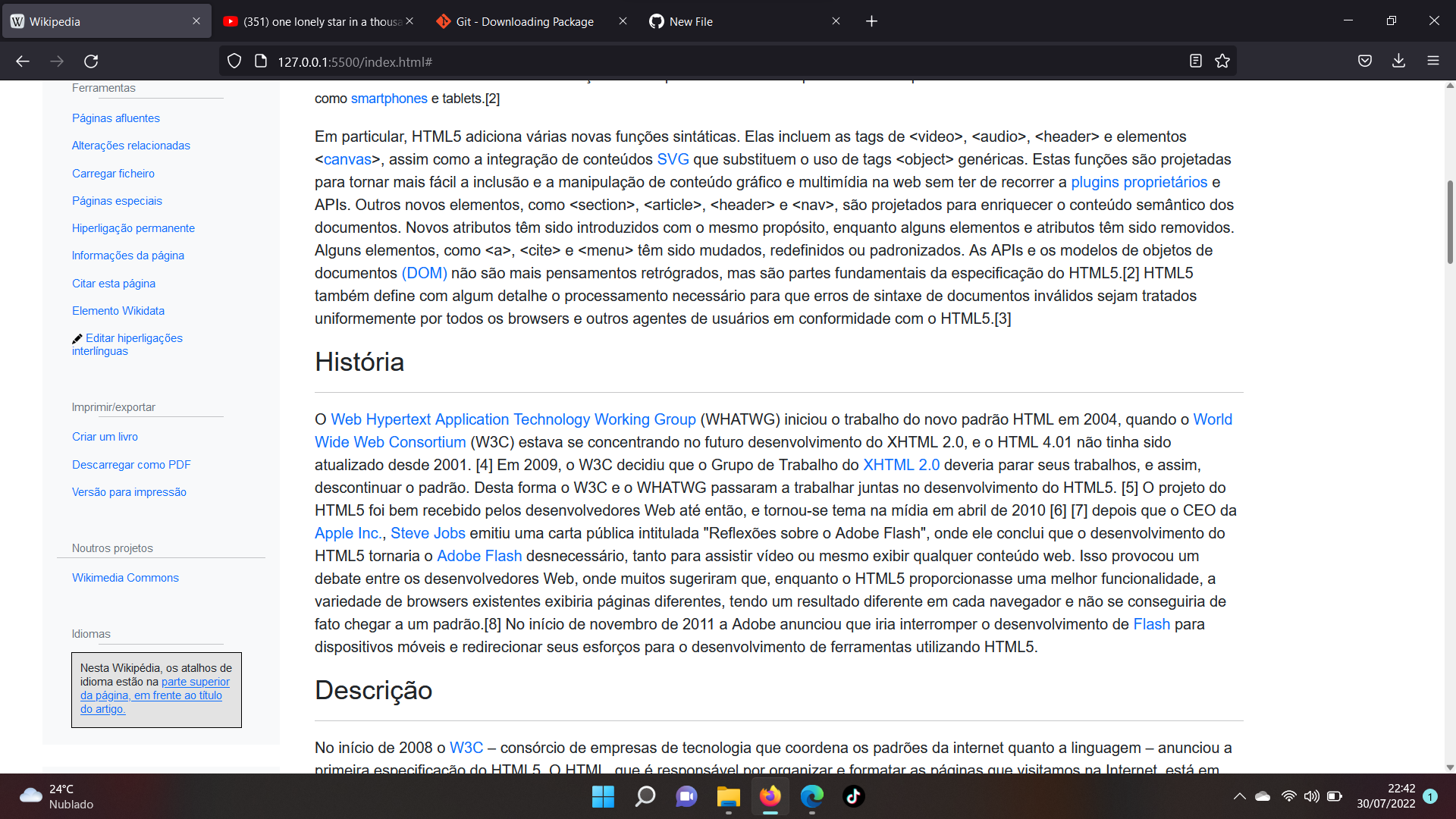Open the Firefox application menu

click(x=1433, y=61)
